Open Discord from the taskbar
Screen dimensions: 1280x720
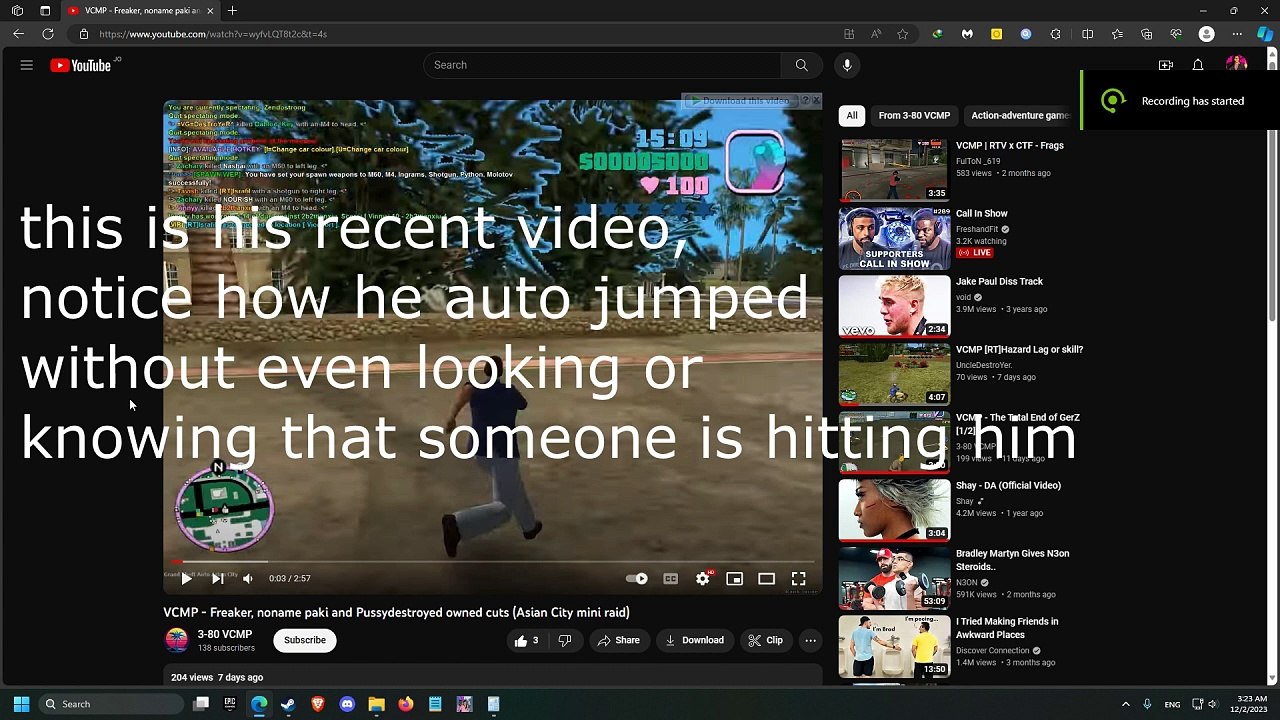coord(347,704)
